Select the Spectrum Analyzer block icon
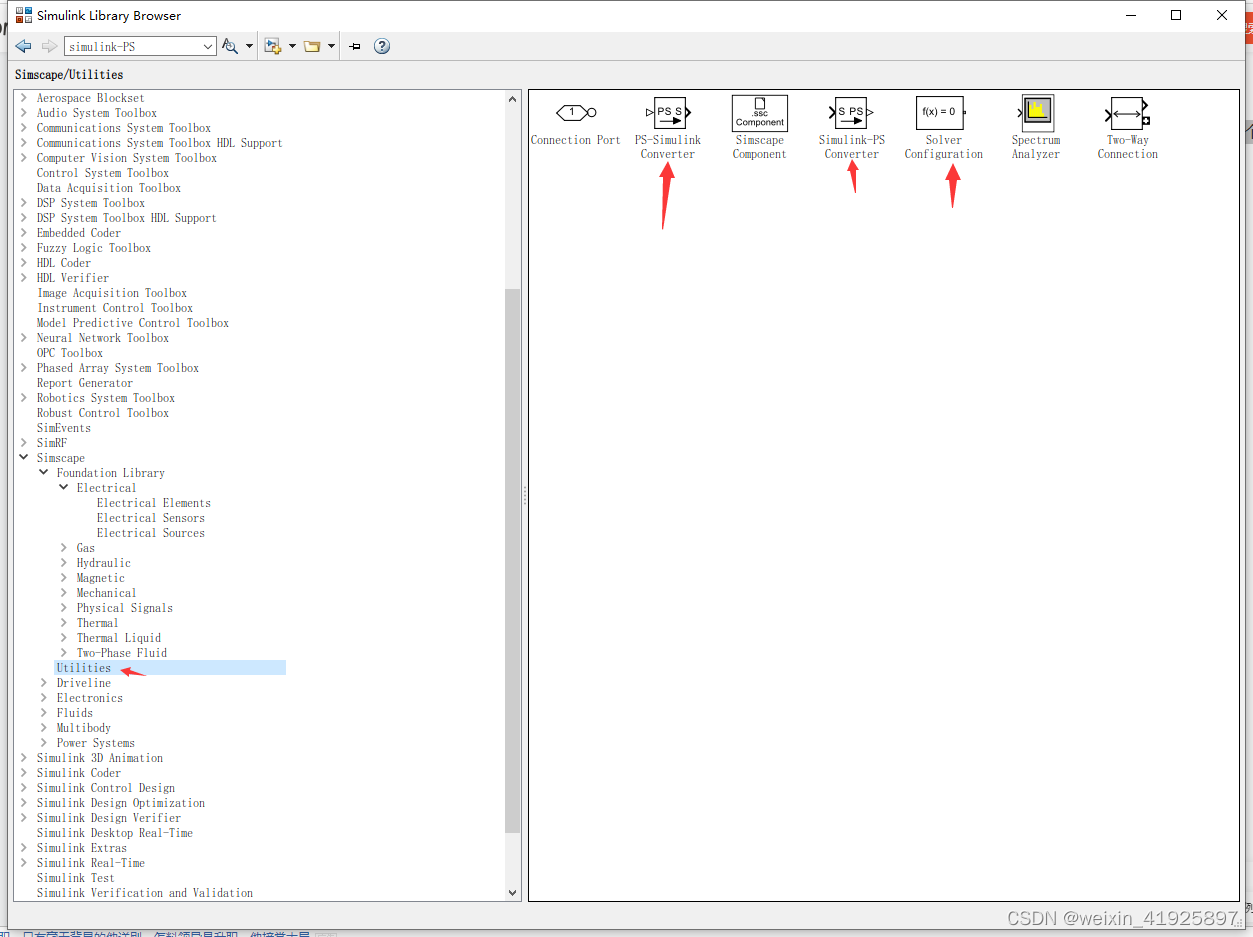 pos(1037,112)
